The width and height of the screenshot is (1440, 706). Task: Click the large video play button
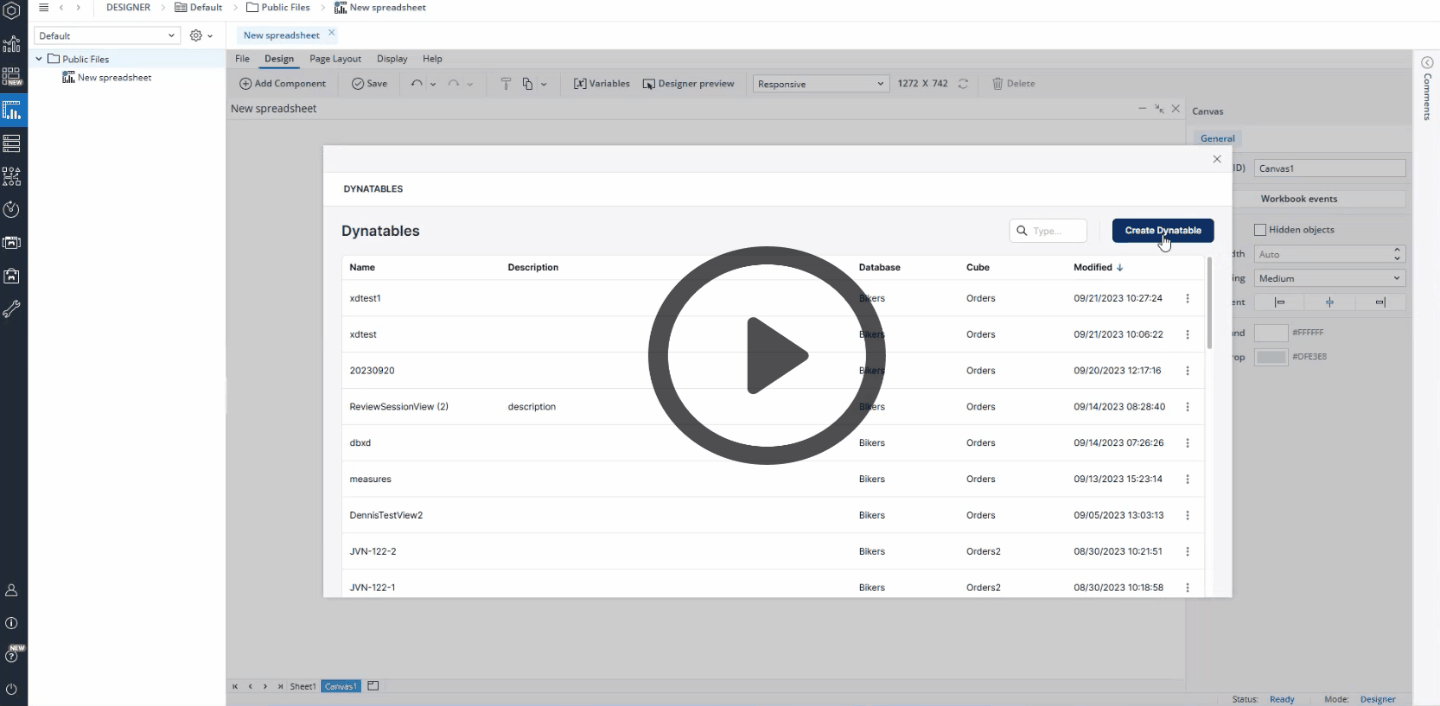[767, 355]
